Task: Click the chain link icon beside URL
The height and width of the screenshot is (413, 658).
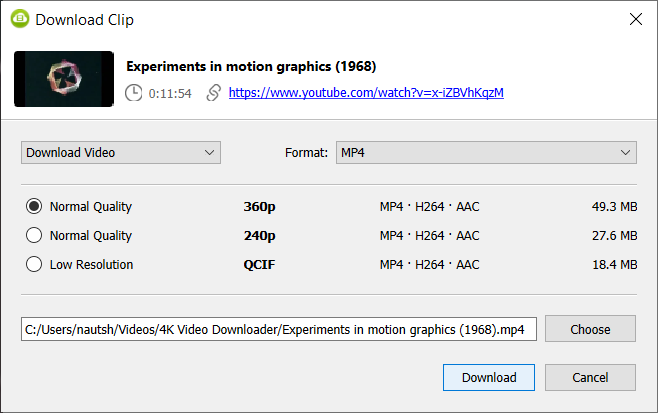Action: [214, 93]
